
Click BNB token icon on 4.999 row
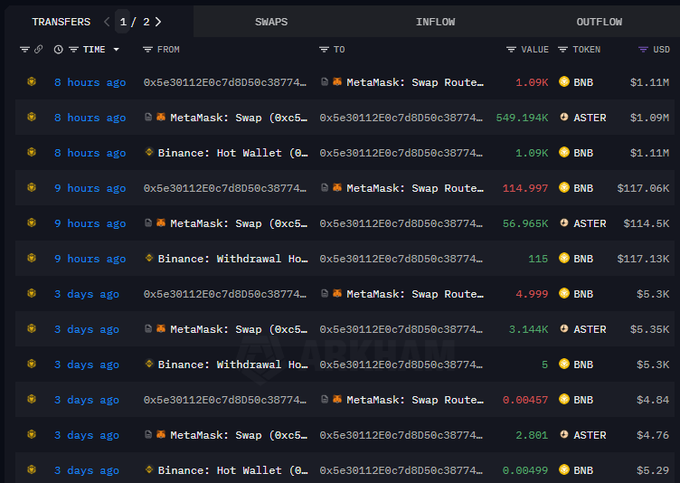pyautogui.click(x=564, y=293)
